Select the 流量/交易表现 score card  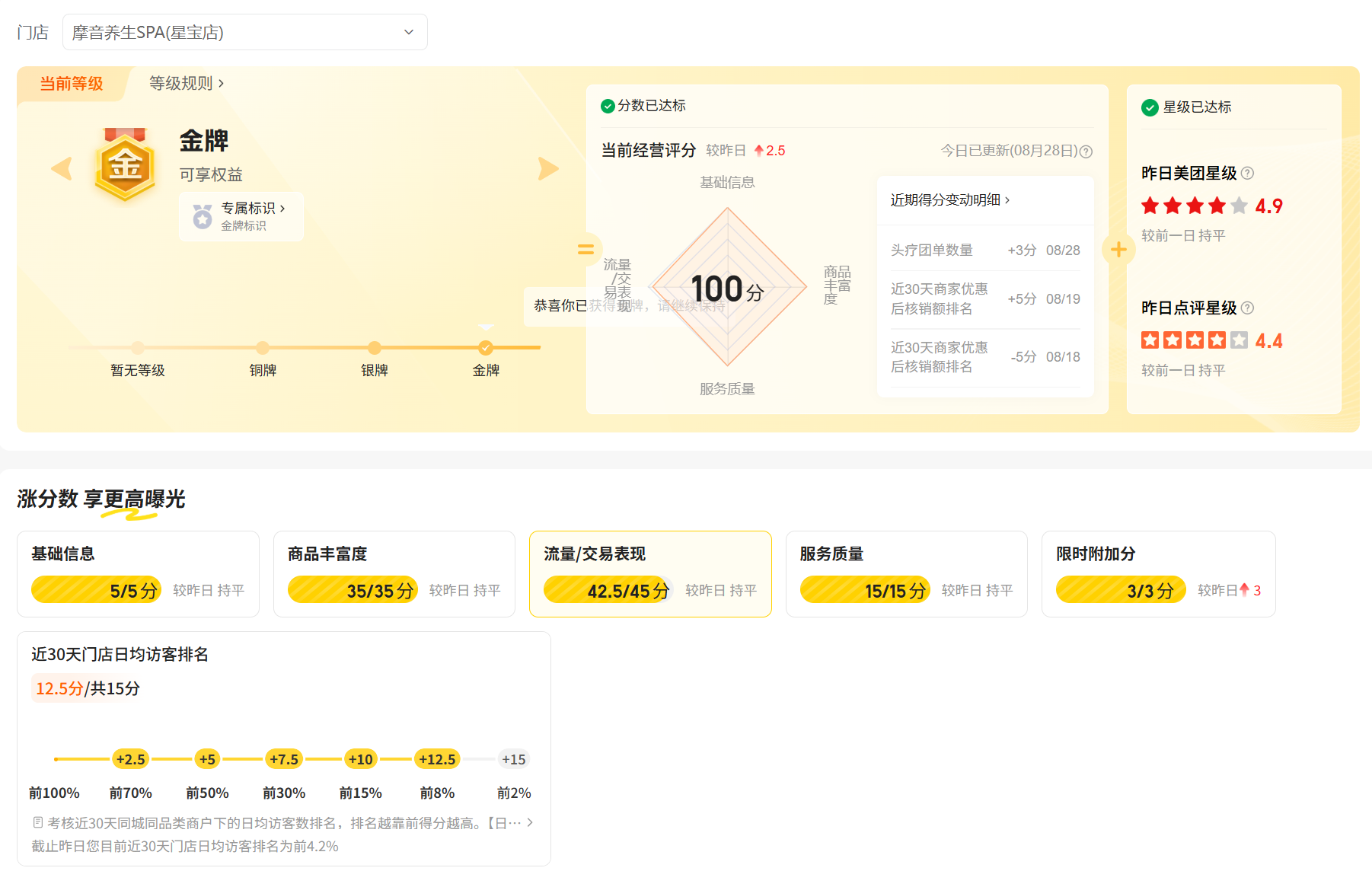[x=650, y=574]
